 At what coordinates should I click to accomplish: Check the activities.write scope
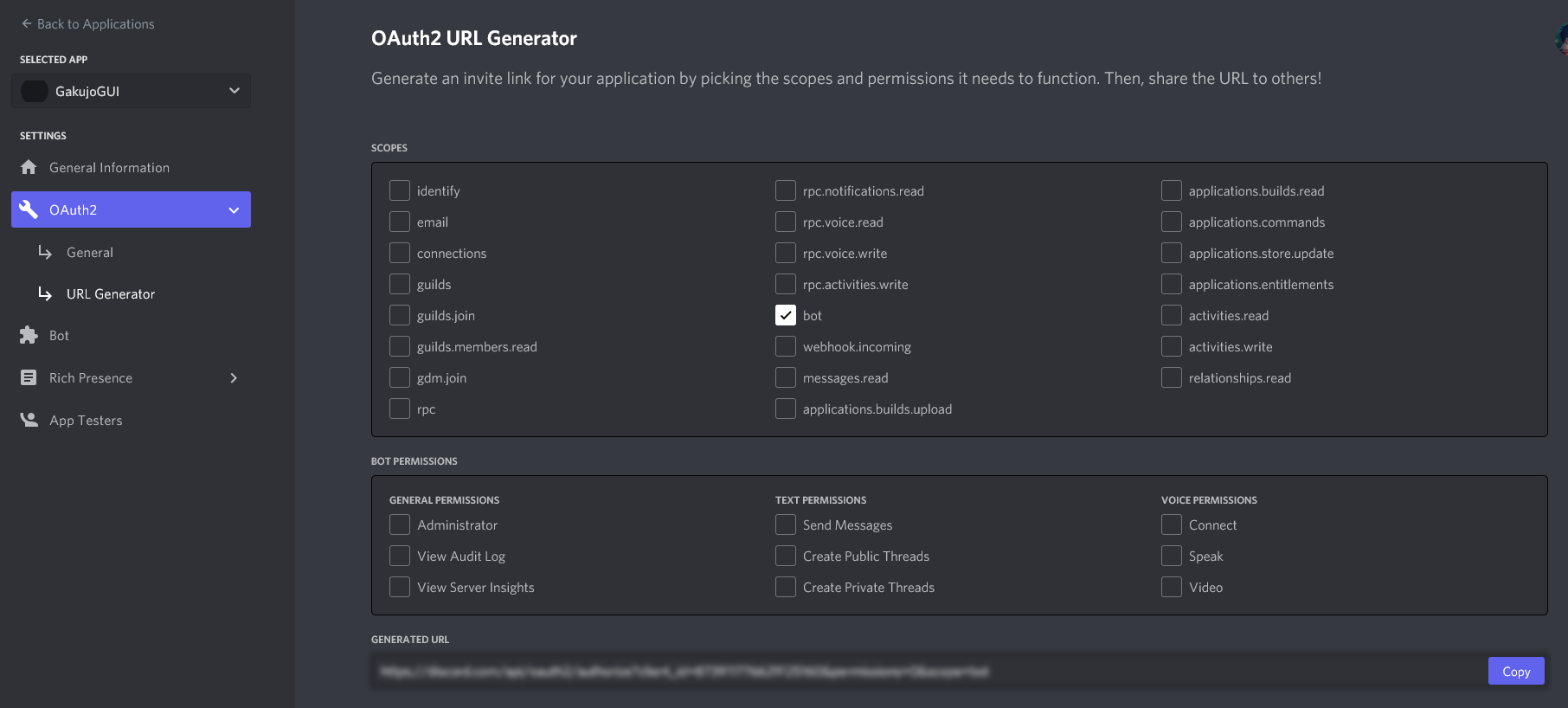tap(1172, 346)
